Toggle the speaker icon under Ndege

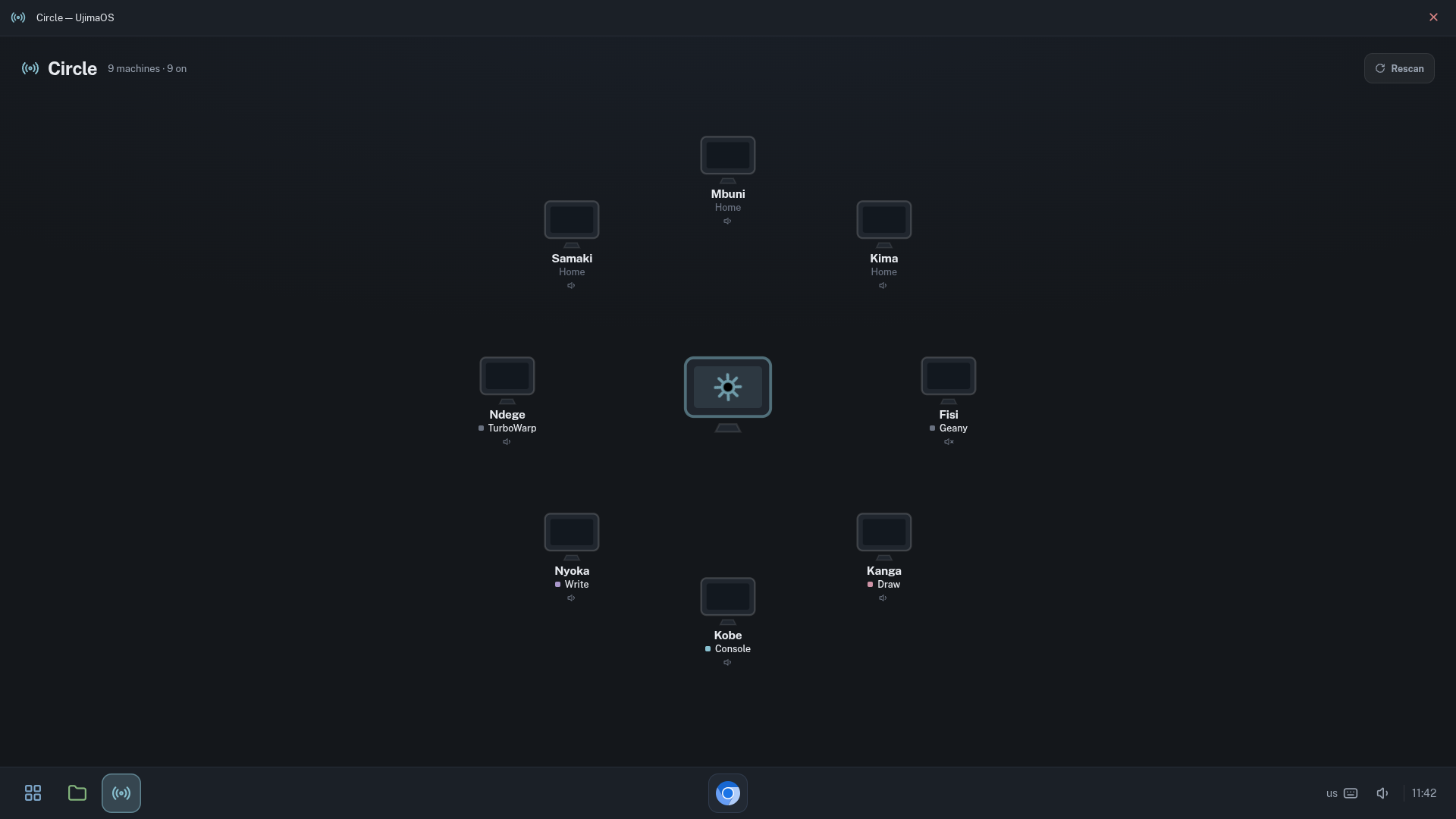[507, 442]
